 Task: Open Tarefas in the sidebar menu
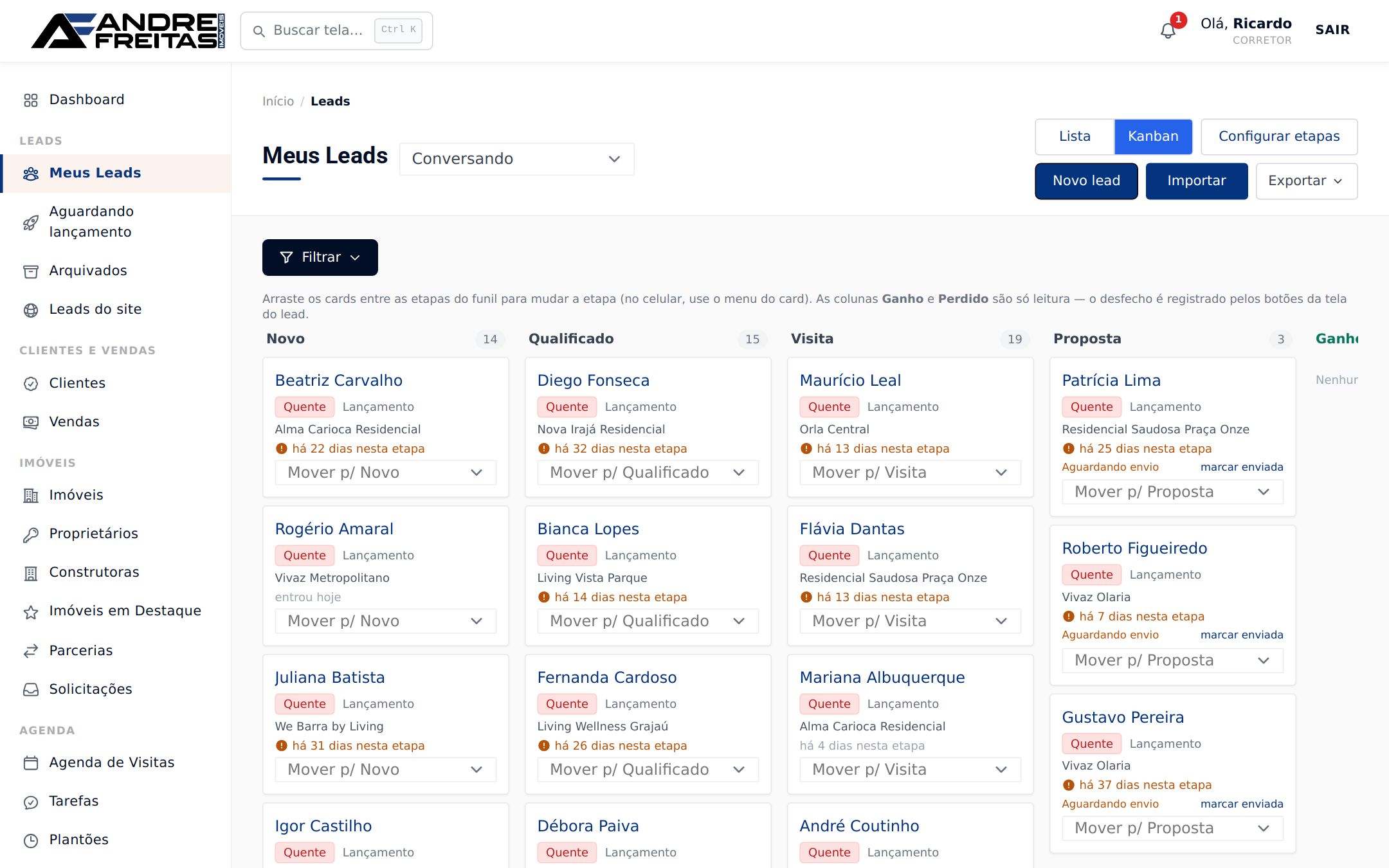pyautogui.click(x=74, y=801)
